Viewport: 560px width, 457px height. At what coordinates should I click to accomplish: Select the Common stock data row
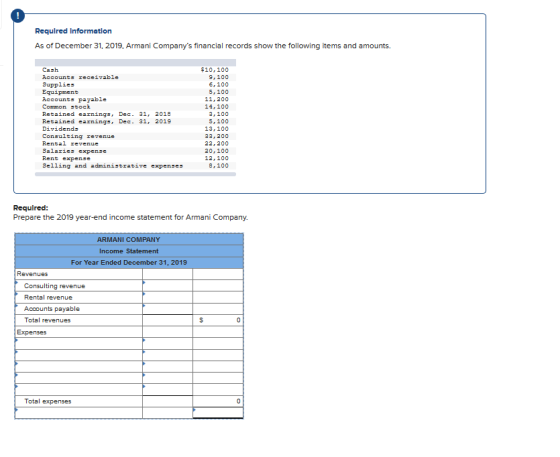(x=135, y=107)
